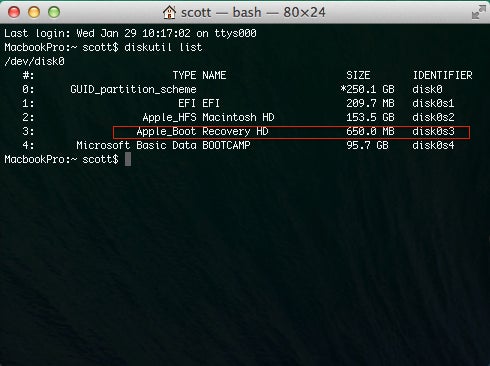Click the "Apple_Boot Recovery HD" entry
Viewport: 490px width, 366px height.
point(202,131)
